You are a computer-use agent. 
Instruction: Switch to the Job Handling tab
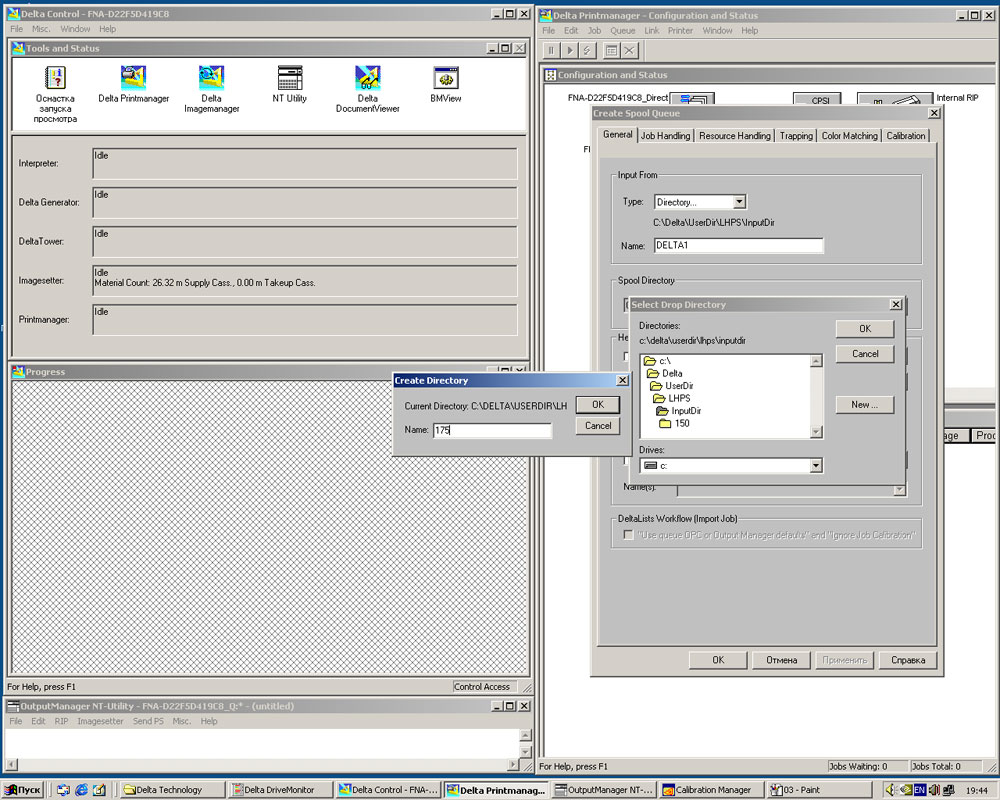coord(665,136)
